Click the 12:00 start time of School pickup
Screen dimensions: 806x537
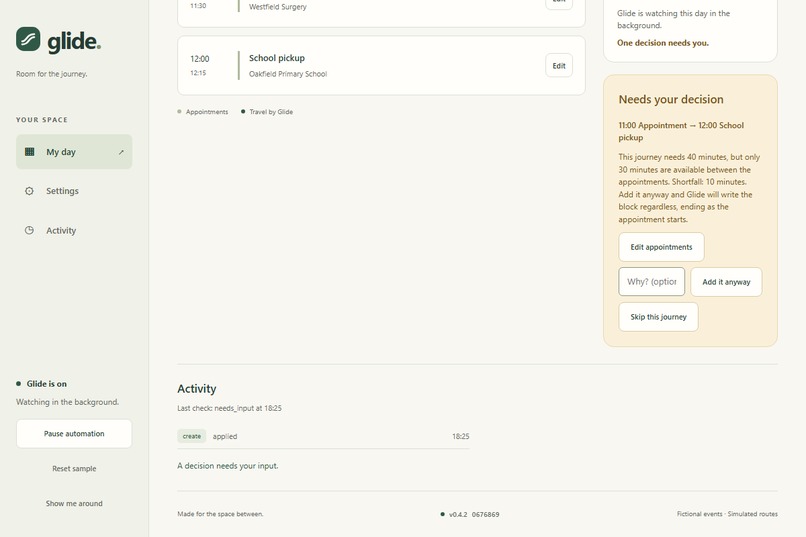pyautogui.click(x=199, y=59)
